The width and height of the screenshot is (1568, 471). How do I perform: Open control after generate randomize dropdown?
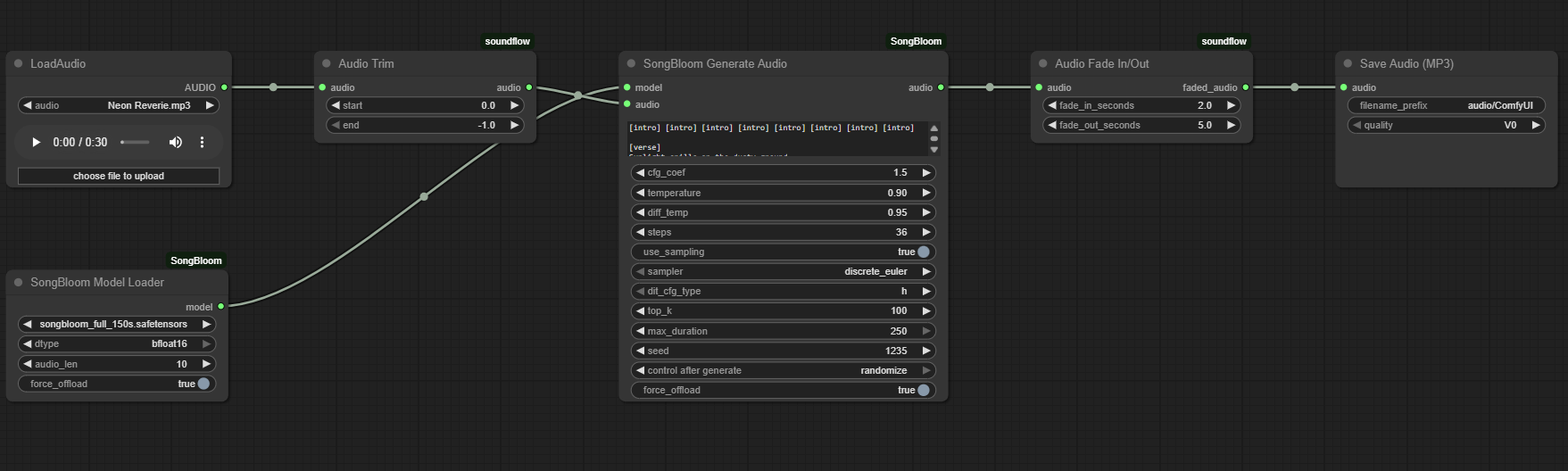[x=783, y=370]
